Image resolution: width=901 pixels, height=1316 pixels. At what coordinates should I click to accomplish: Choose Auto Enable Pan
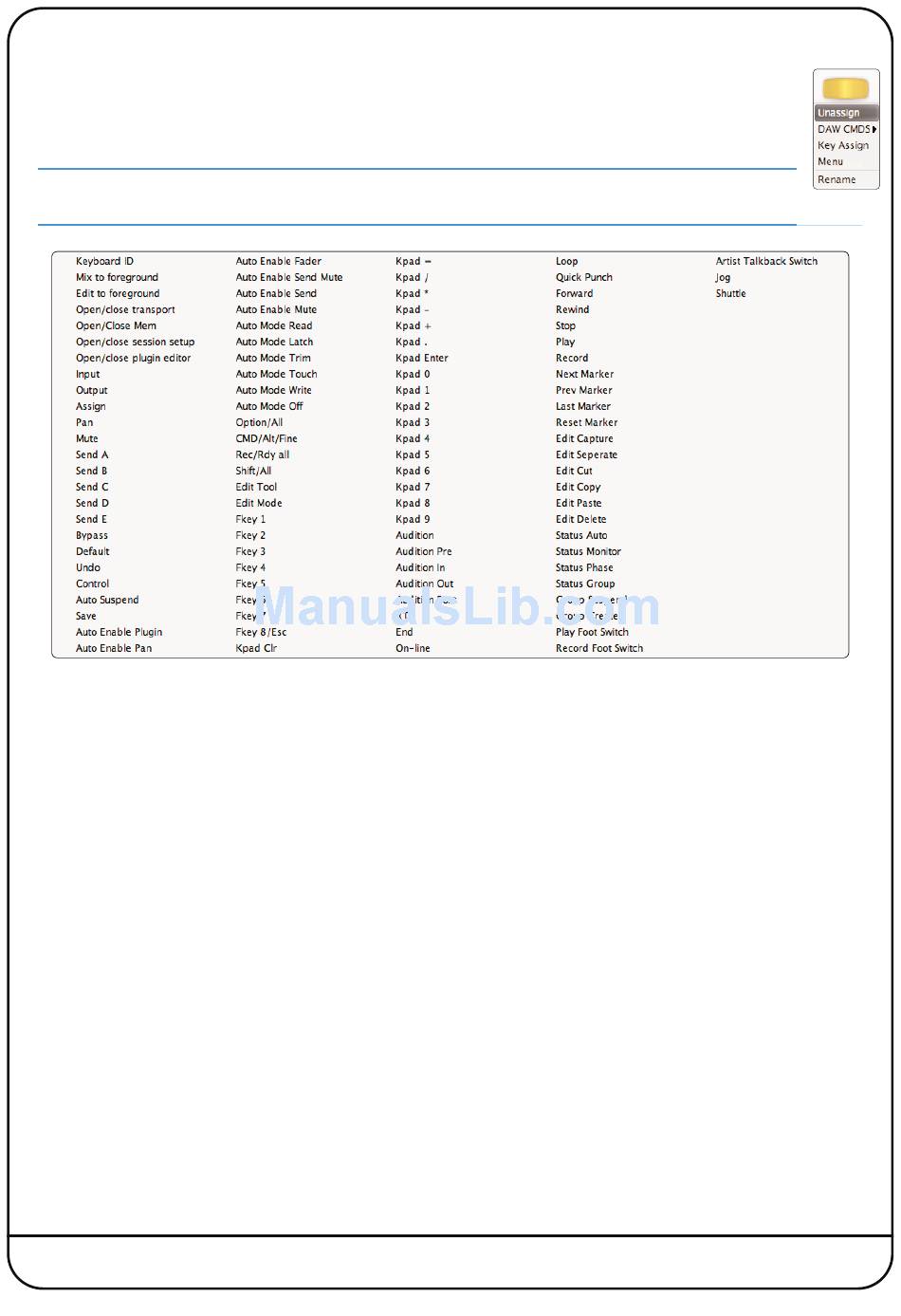click(x=114, y=648)
